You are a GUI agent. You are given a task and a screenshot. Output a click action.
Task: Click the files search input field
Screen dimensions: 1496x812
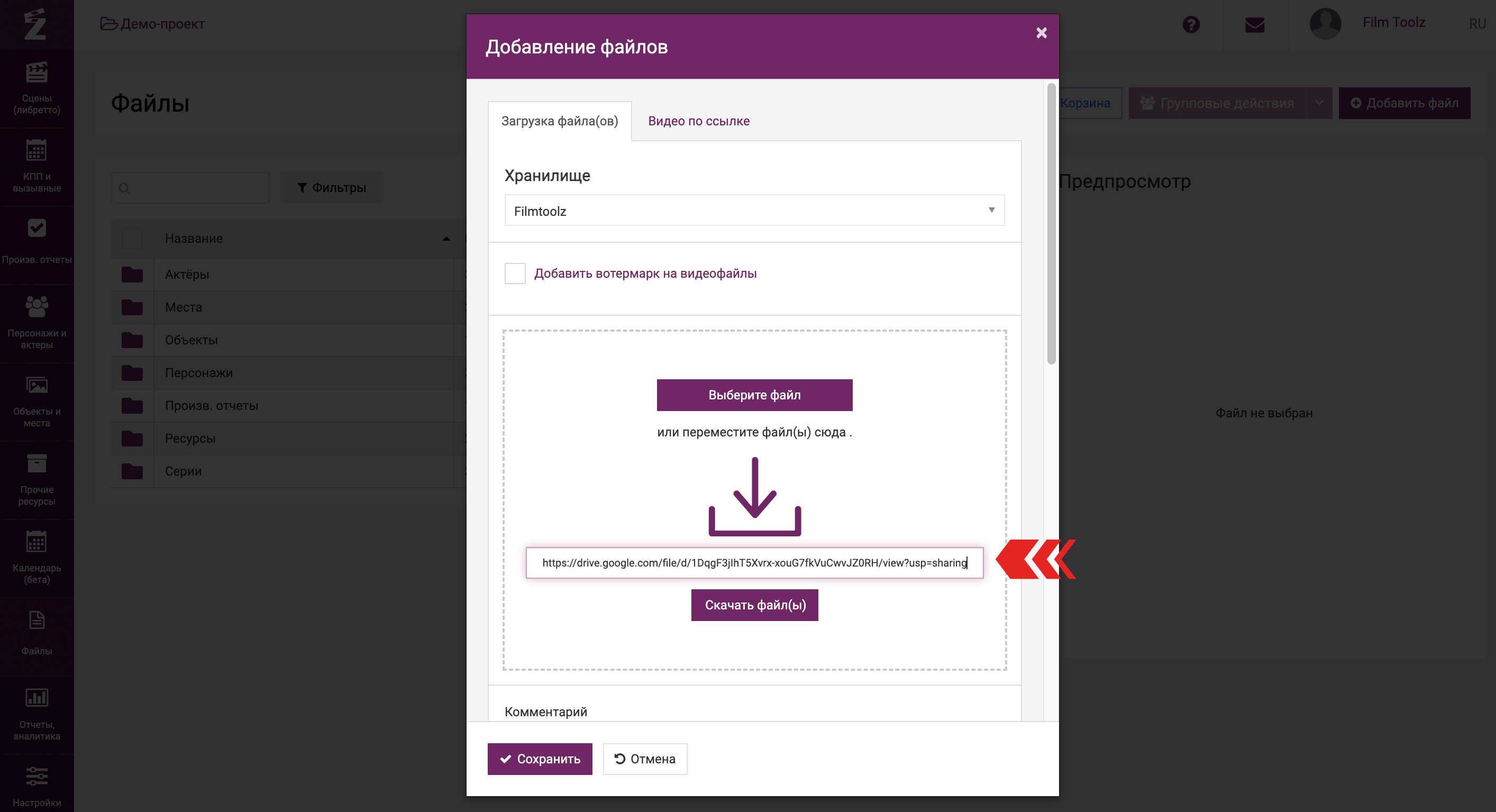pos(190,188)
